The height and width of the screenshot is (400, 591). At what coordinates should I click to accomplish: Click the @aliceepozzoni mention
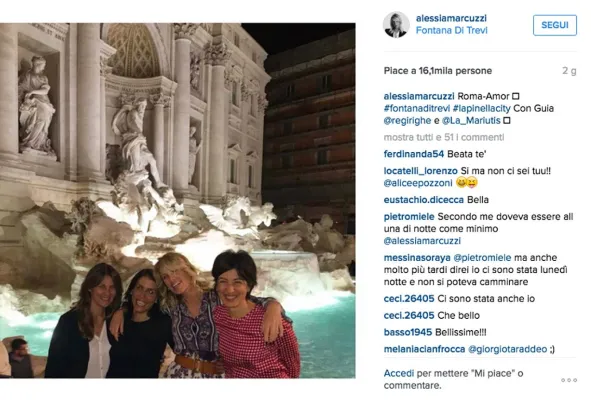point(418,183)
